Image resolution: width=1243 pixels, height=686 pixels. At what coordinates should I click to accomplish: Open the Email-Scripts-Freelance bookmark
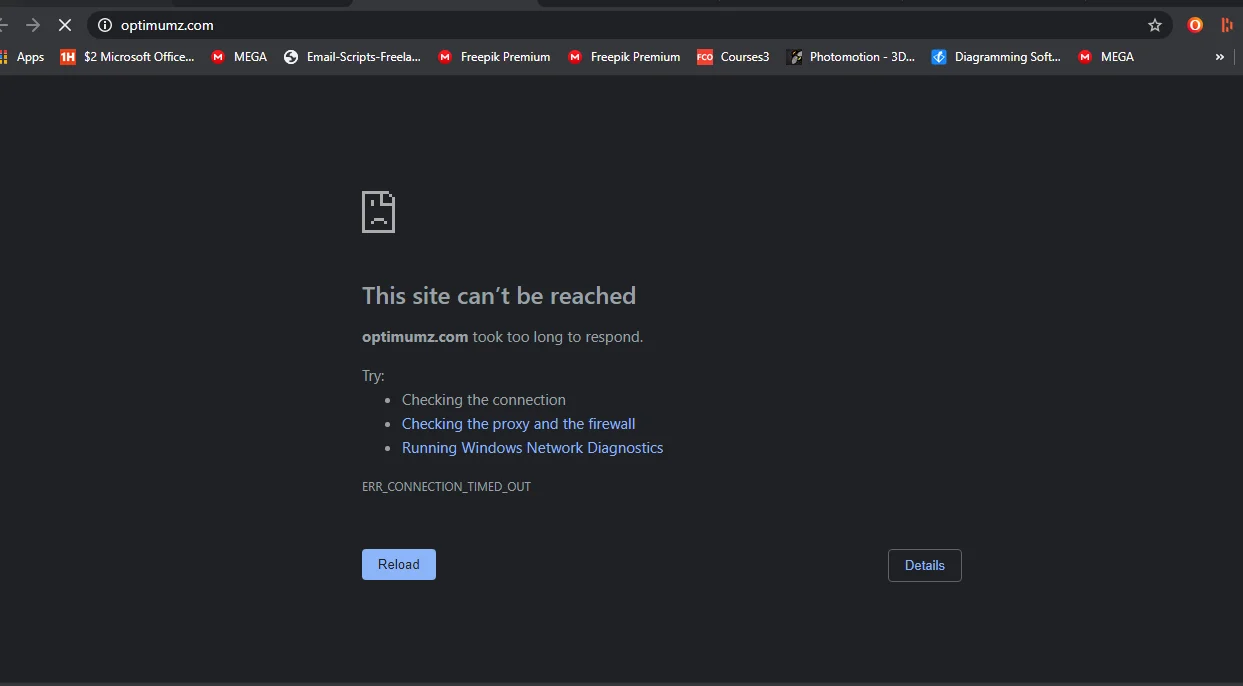352,57
